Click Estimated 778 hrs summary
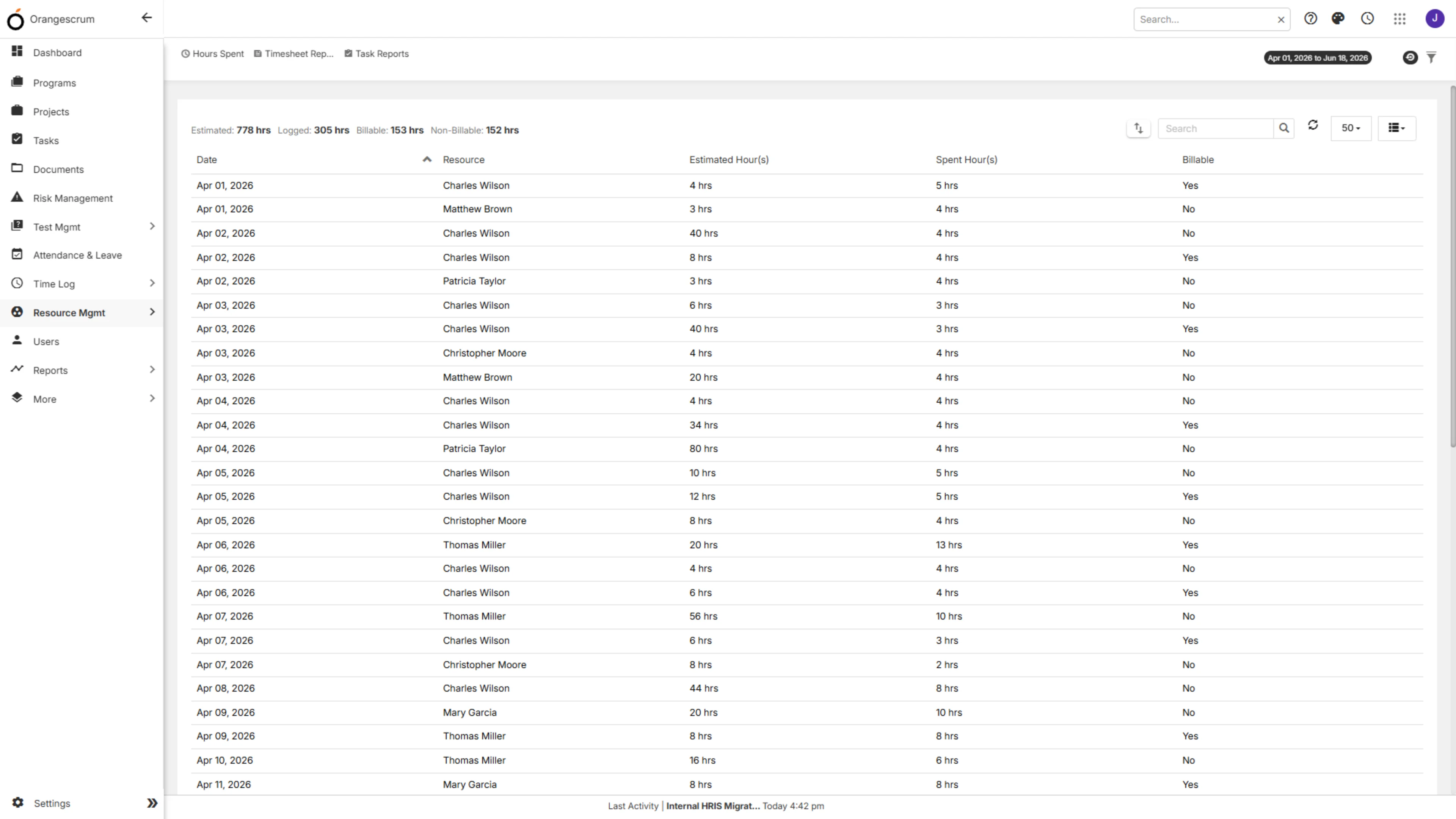 point(231,130)
